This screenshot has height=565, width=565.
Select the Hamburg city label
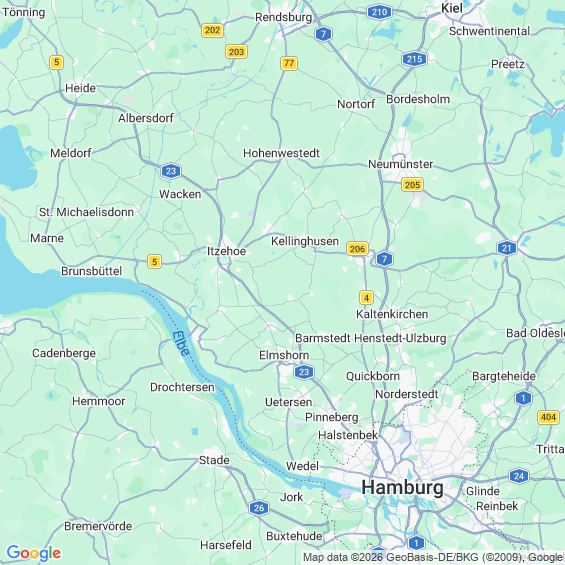(402, 488)
